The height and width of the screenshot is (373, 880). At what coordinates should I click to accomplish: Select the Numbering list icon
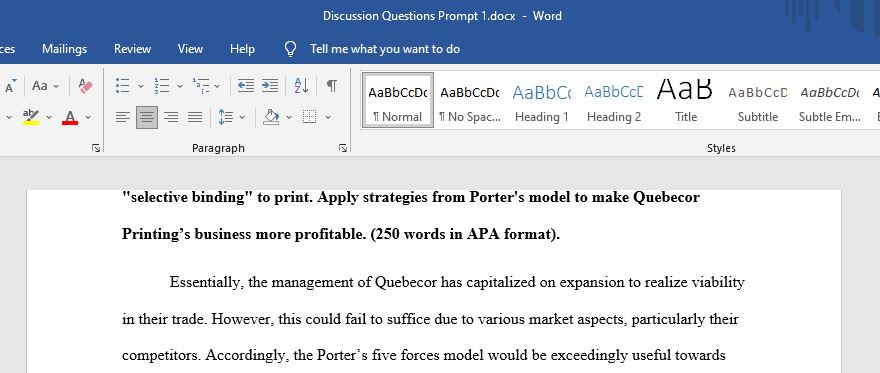(162, 86)
